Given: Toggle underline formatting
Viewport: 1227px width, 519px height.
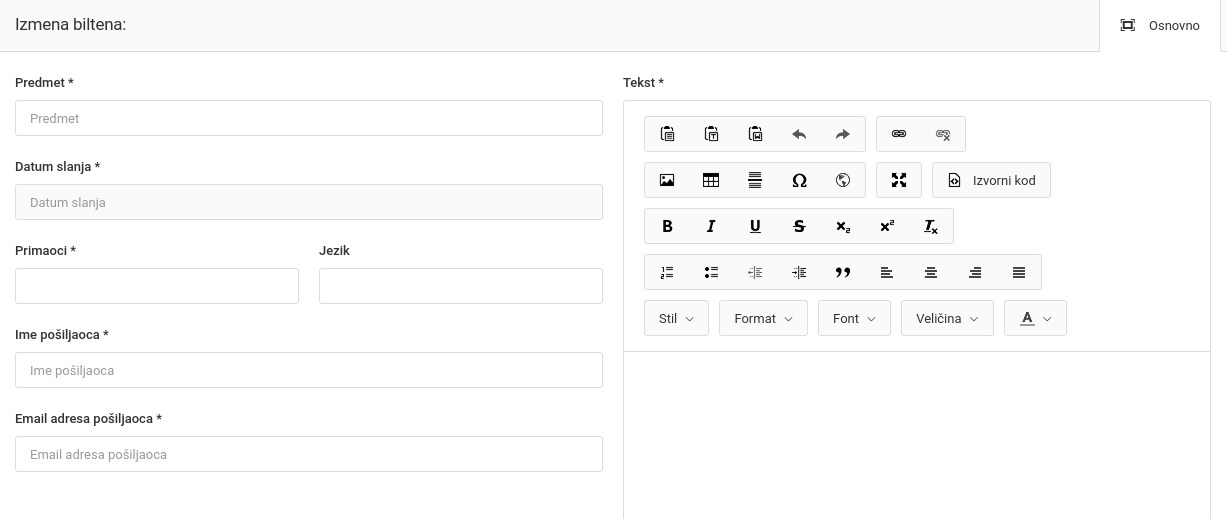Looking at the screenshot, I should 755,226.
